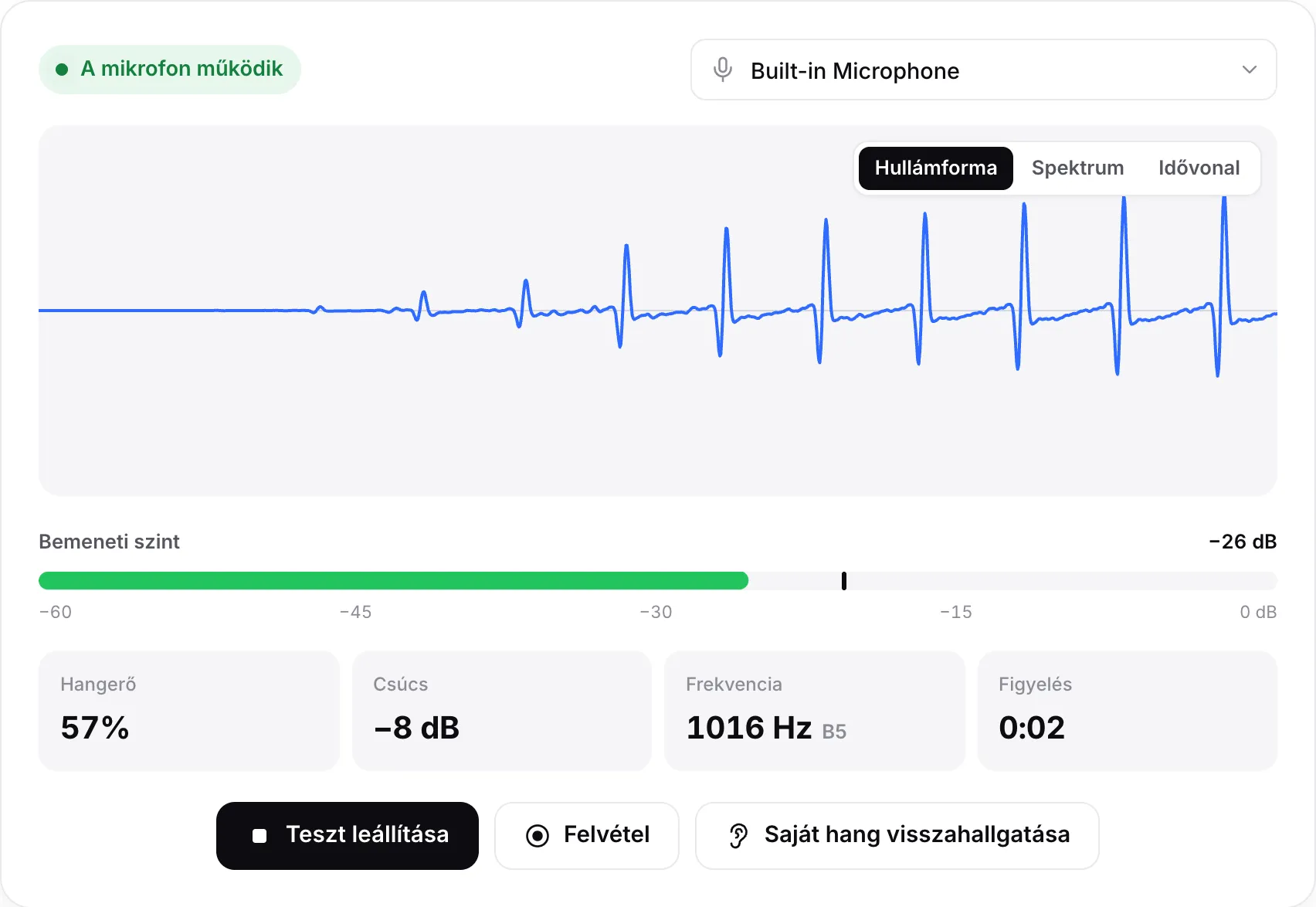Click the stop square icon in Teszt leállítása

(x=259, y=835)
